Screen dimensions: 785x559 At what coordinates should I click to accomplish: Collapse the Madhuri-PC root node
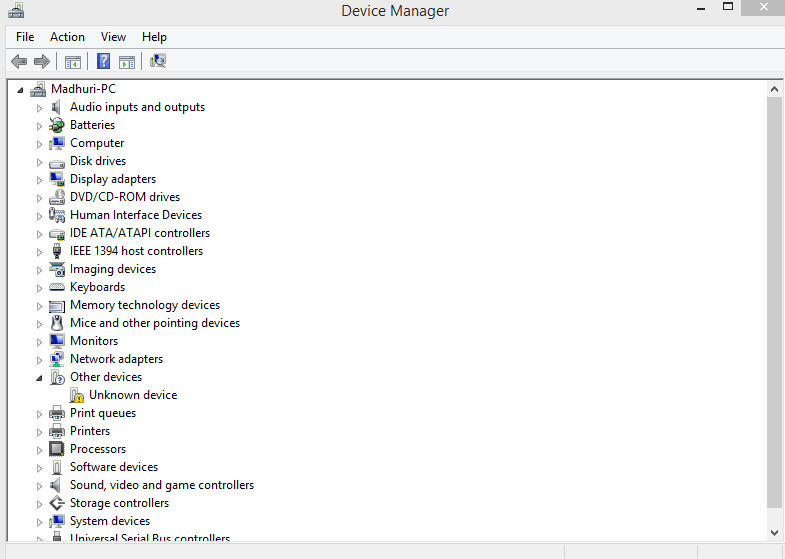pyautogui.click(x=20, y=90)
